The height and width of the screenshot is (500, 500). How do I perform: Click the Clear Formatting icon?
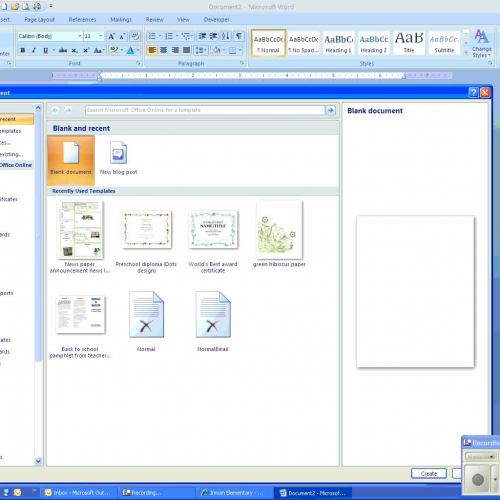(x=135, y=36)
